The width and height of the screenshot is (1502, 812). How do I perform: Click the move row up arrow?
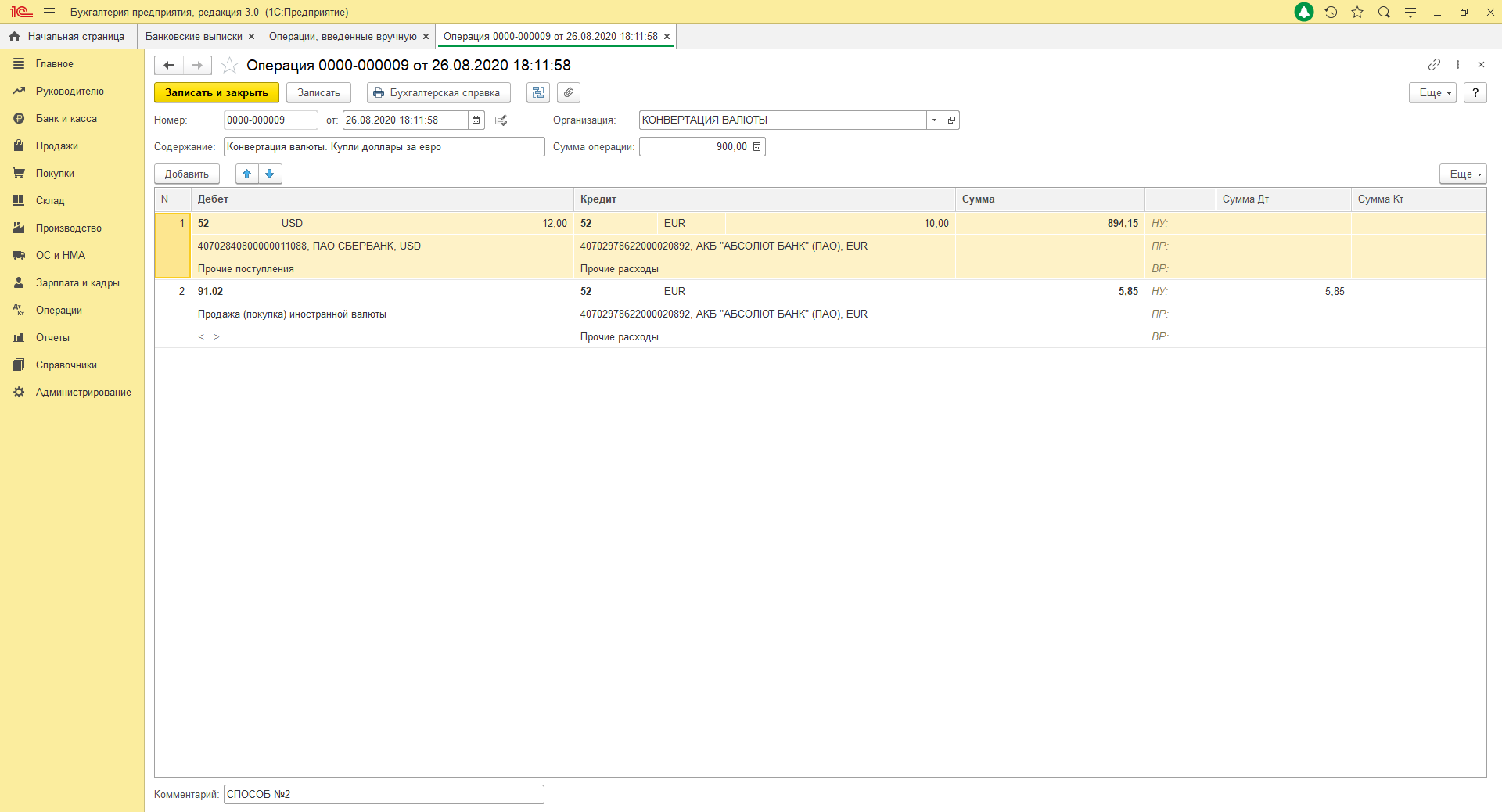pos(247,174)
